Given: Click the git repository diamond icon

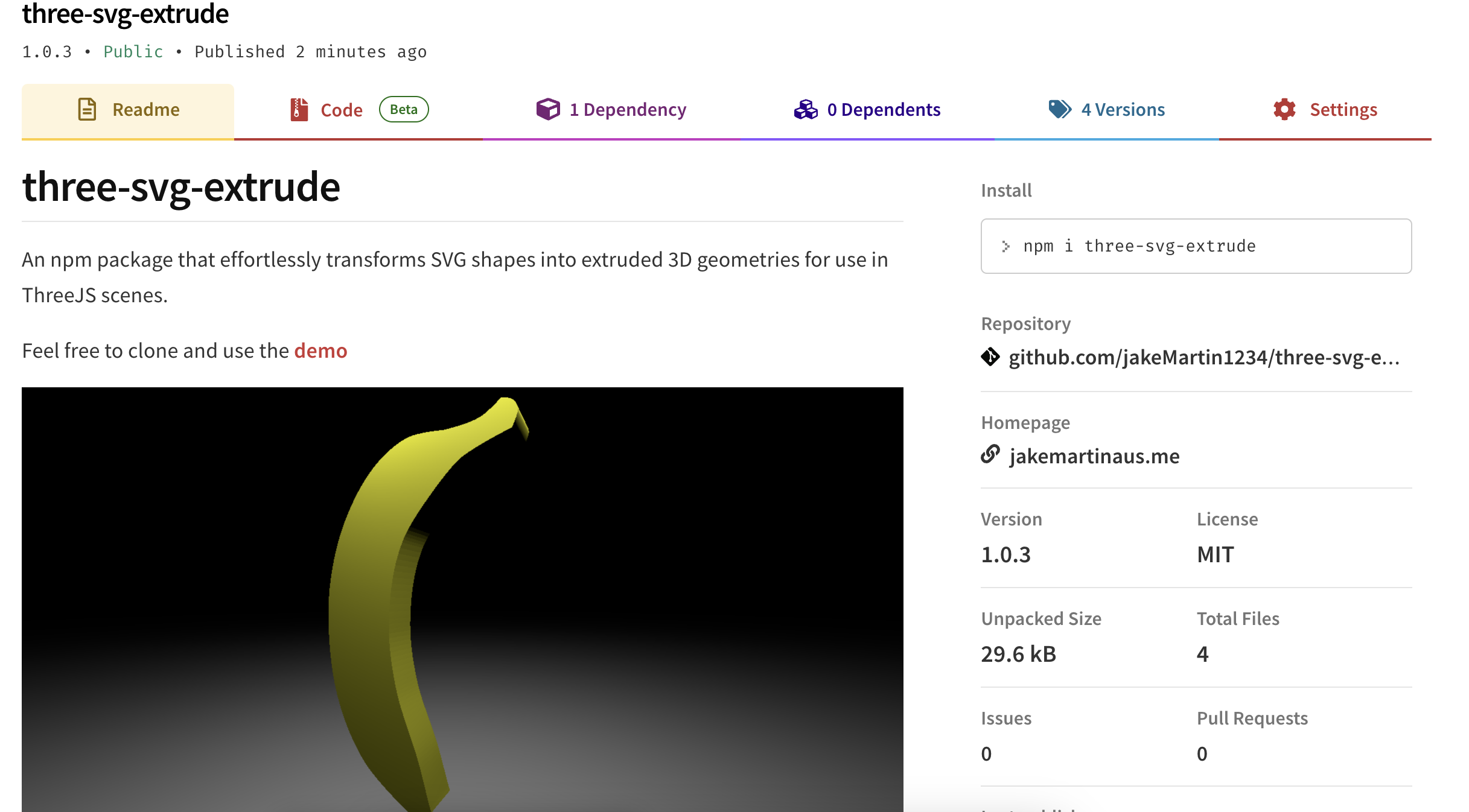Looking at the screenshot, I should (x=990, y=357).
